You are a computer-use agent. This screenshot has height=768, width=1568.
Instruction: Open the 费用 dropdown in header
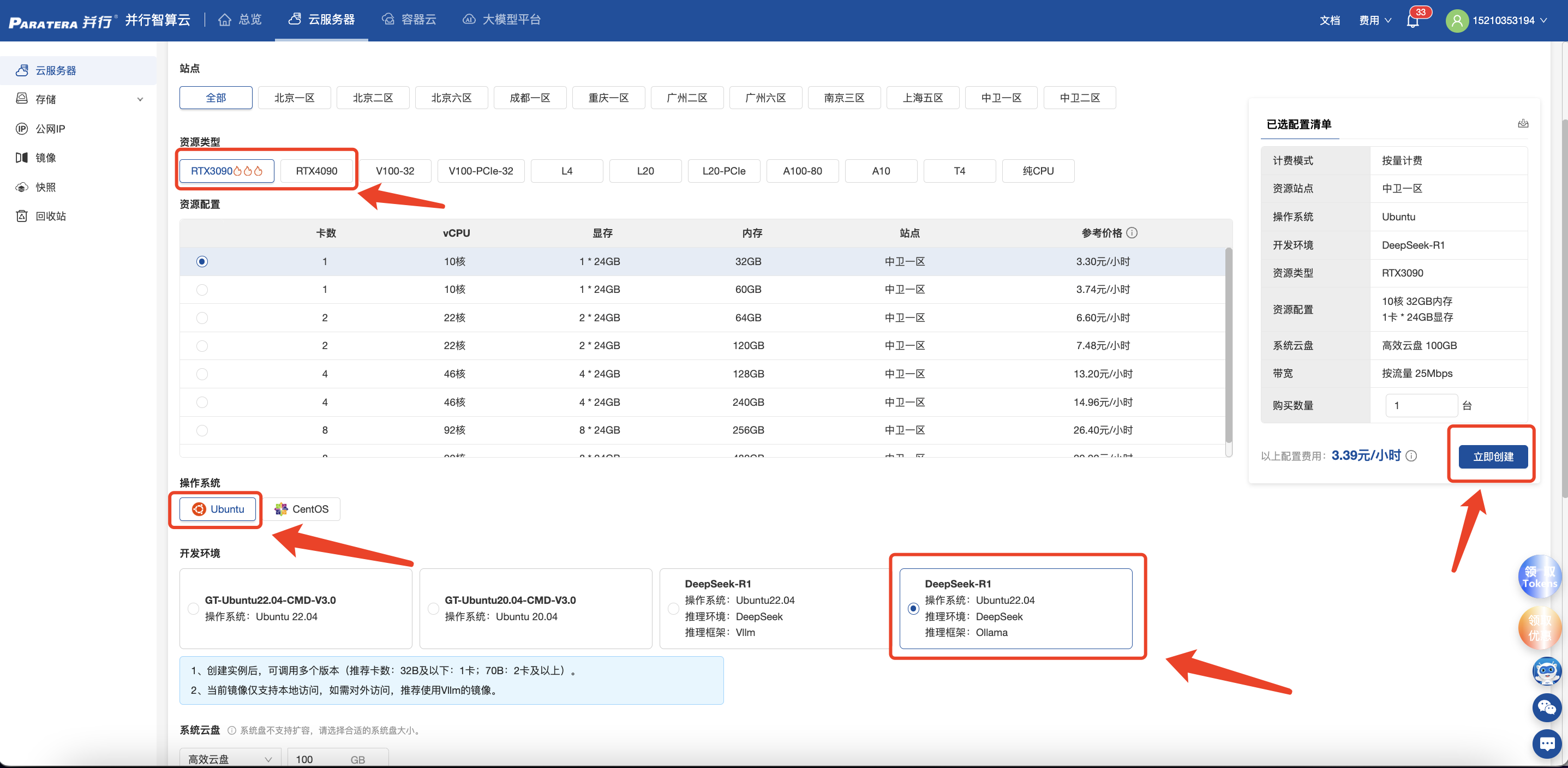[1375, 21]
